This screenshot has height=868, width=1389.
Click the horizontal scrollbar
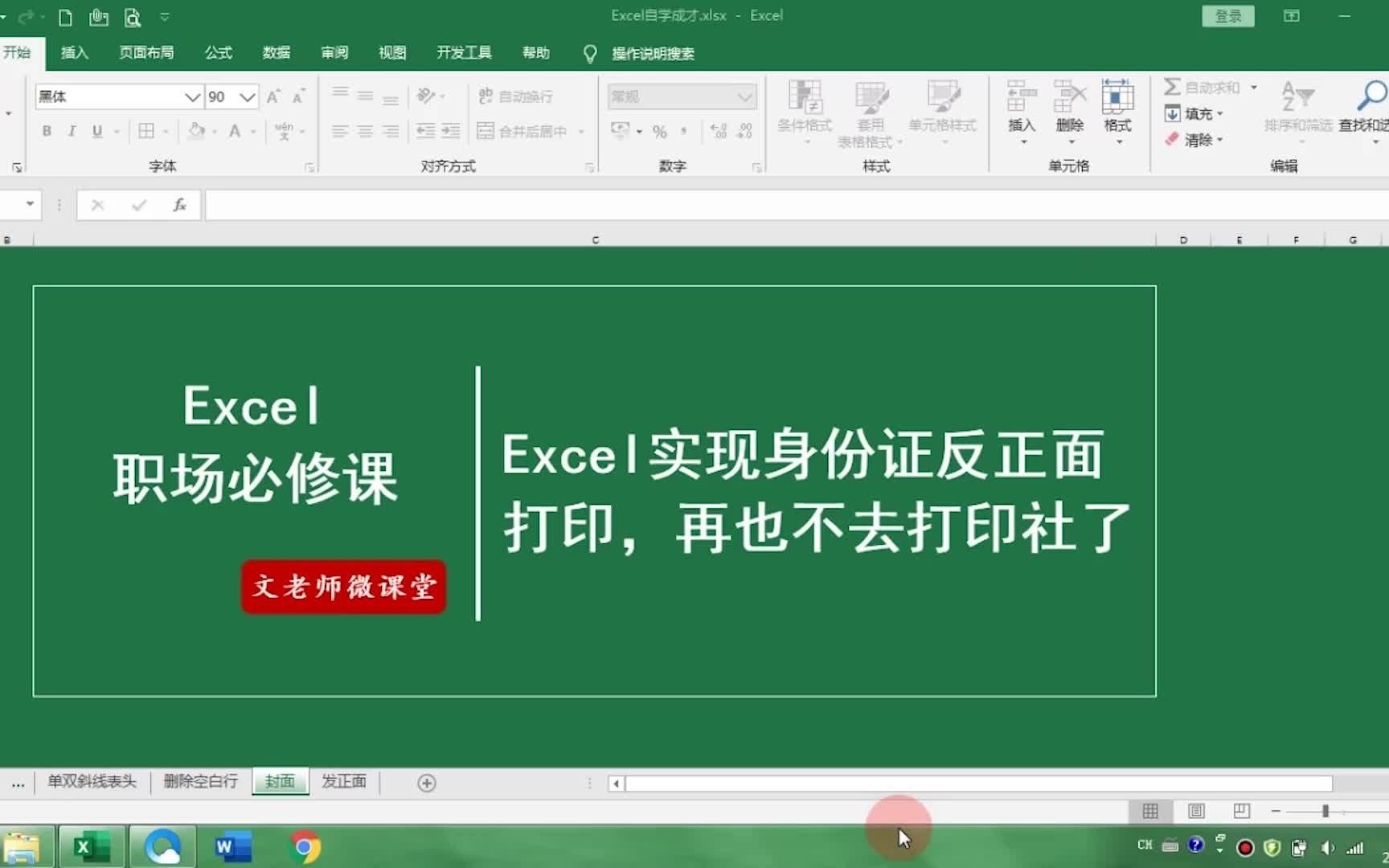tap(978, 783)
